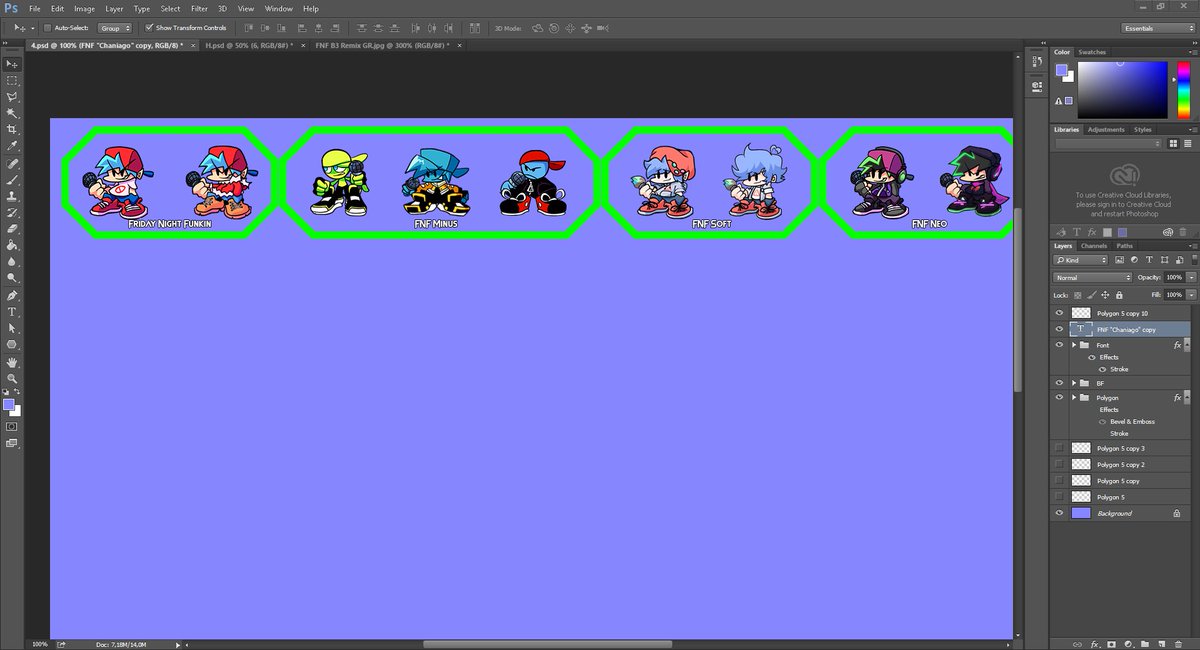
Task: Select the Move tool in the toolbox
Action: [x=12, y=64]
